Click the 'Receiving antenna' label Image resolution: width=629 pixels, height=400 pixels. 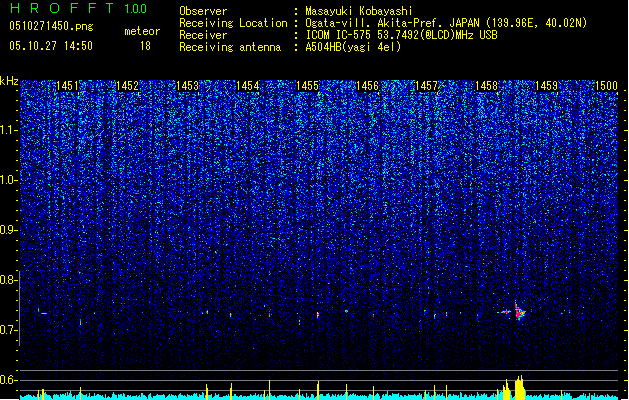pyautogui.click(x=230, y=47)
